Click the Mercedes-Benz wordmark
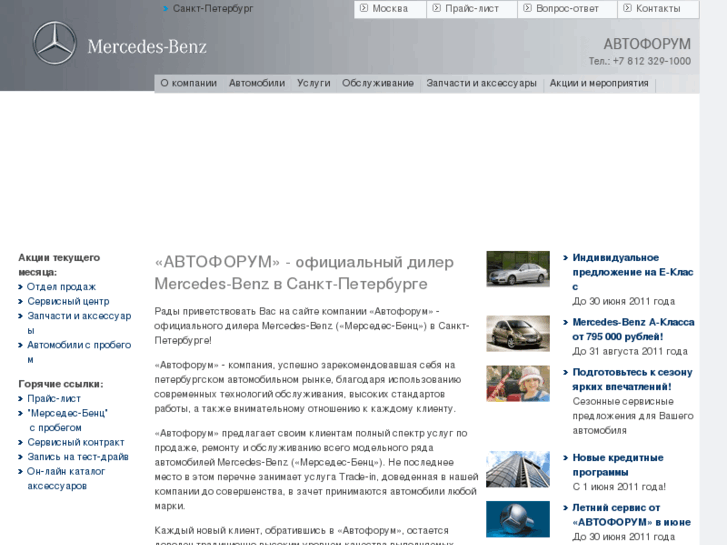Image resolution: width=727 pixels, height=545 pixels. click(147, 46)
